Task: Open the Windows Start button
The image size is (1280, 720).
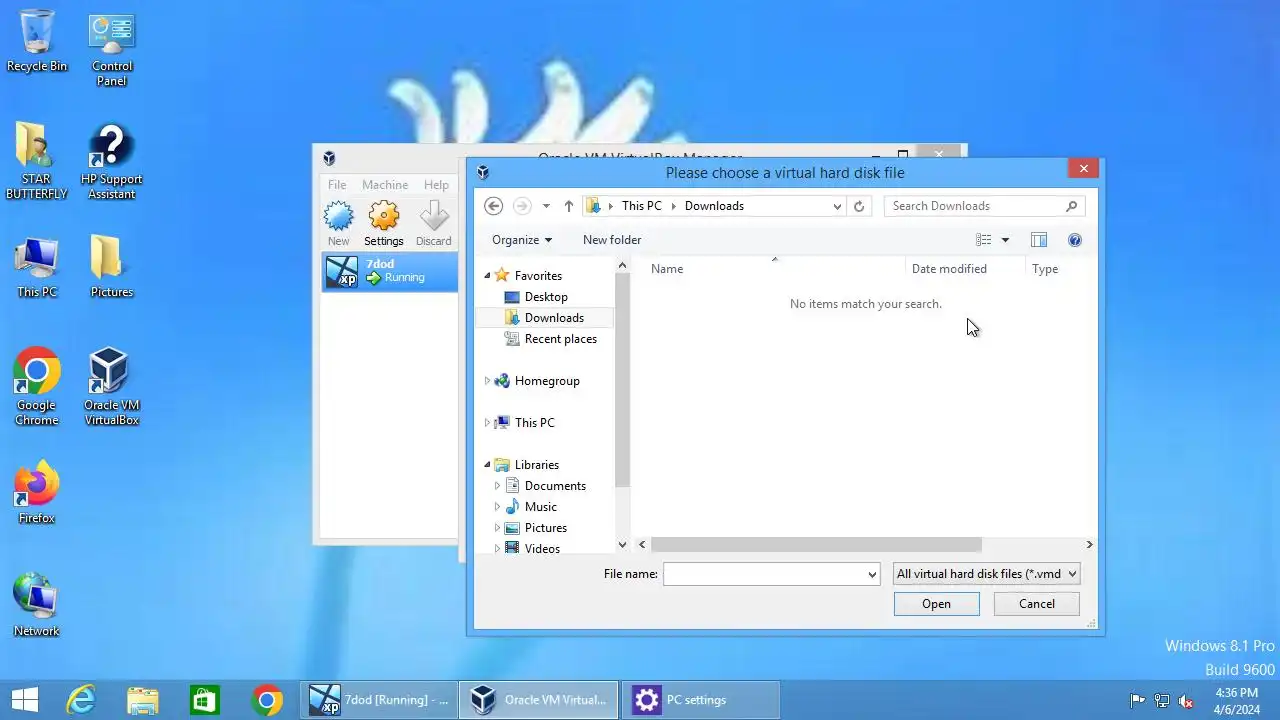Action: [x=24, y=700]
